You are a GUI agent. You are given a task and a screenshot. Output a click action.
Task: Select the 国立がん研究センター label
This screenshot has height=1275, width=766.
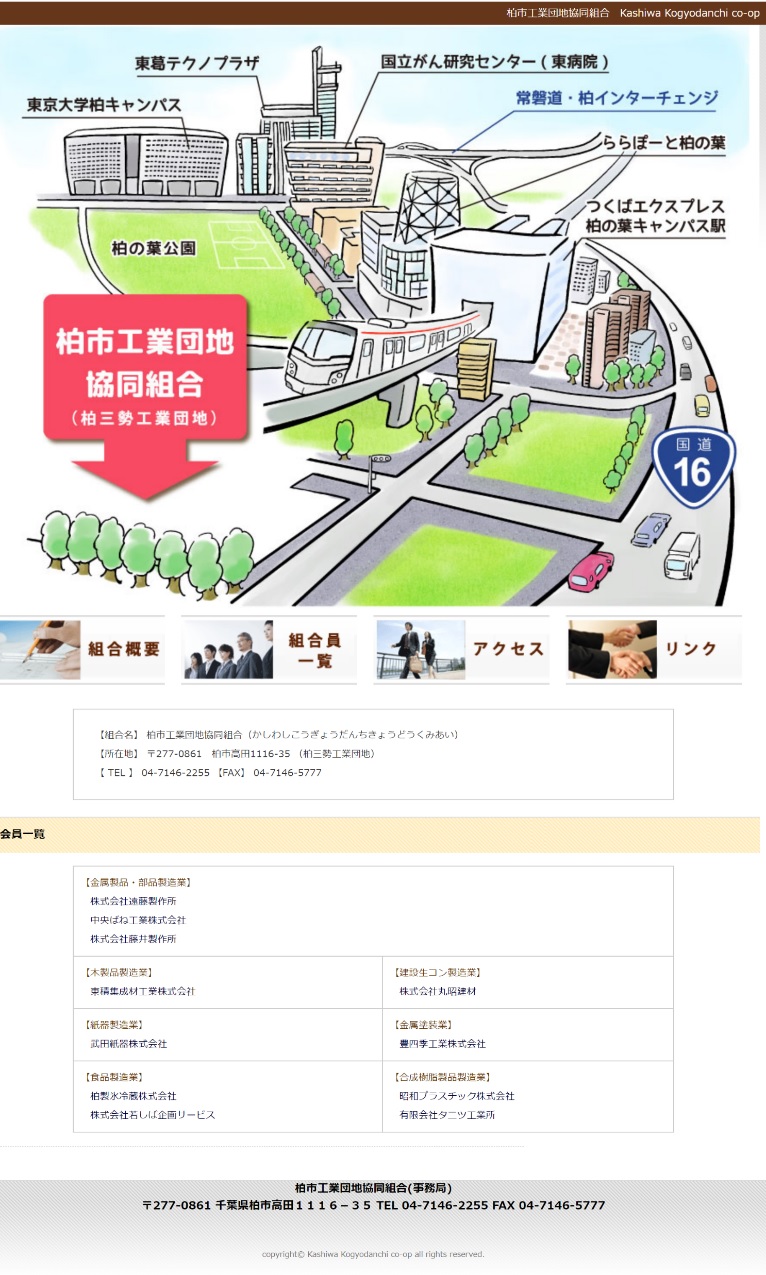[x=495, y=62]
